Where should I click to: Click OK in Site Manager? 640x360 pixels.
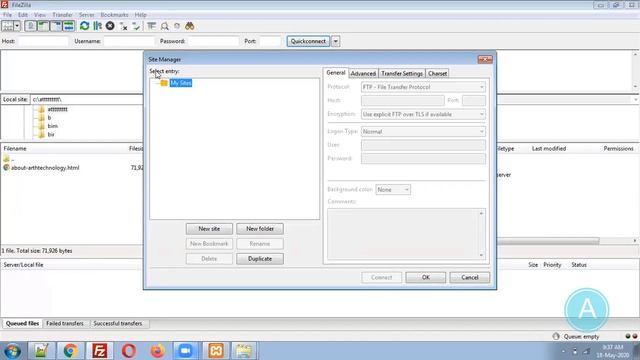(x=426, y=278)
